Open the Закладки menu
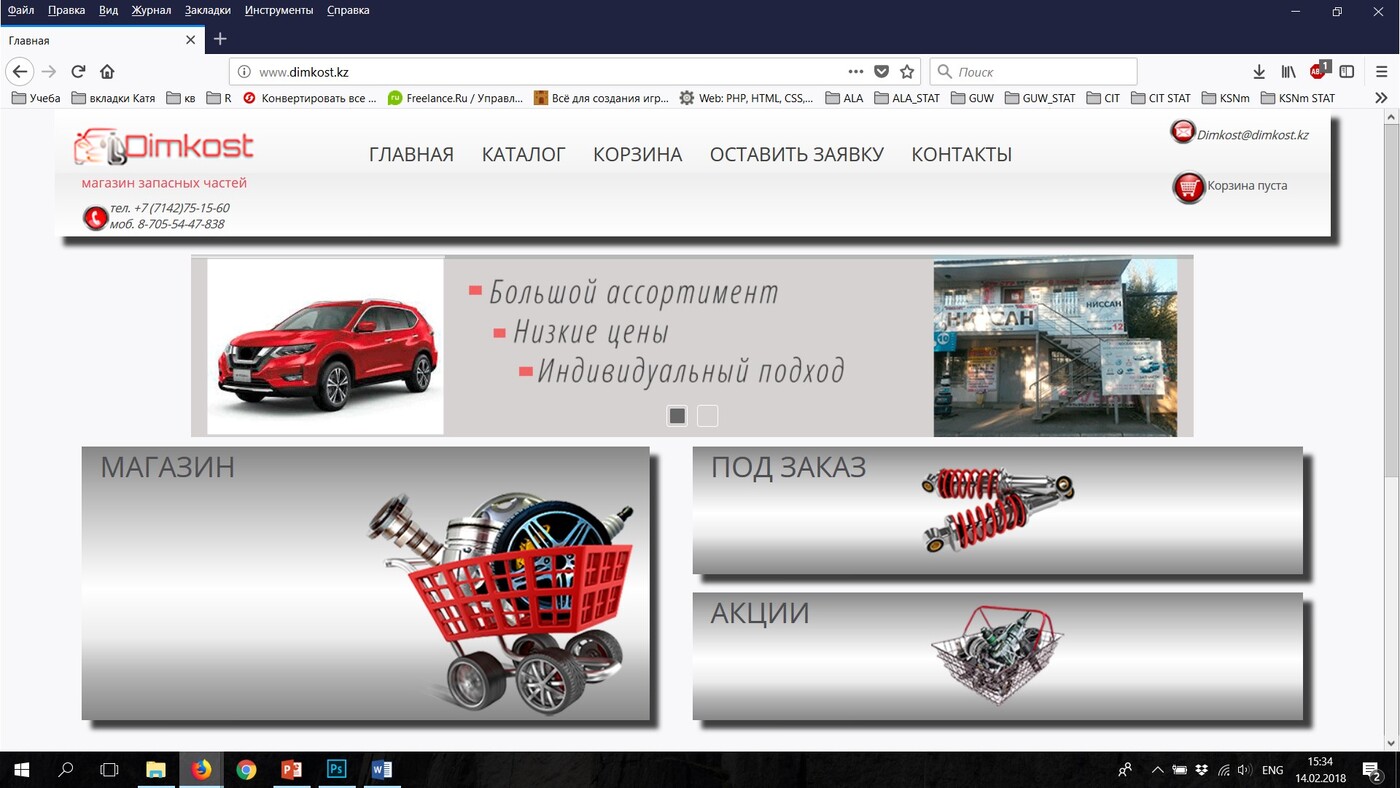 [207, 10]
